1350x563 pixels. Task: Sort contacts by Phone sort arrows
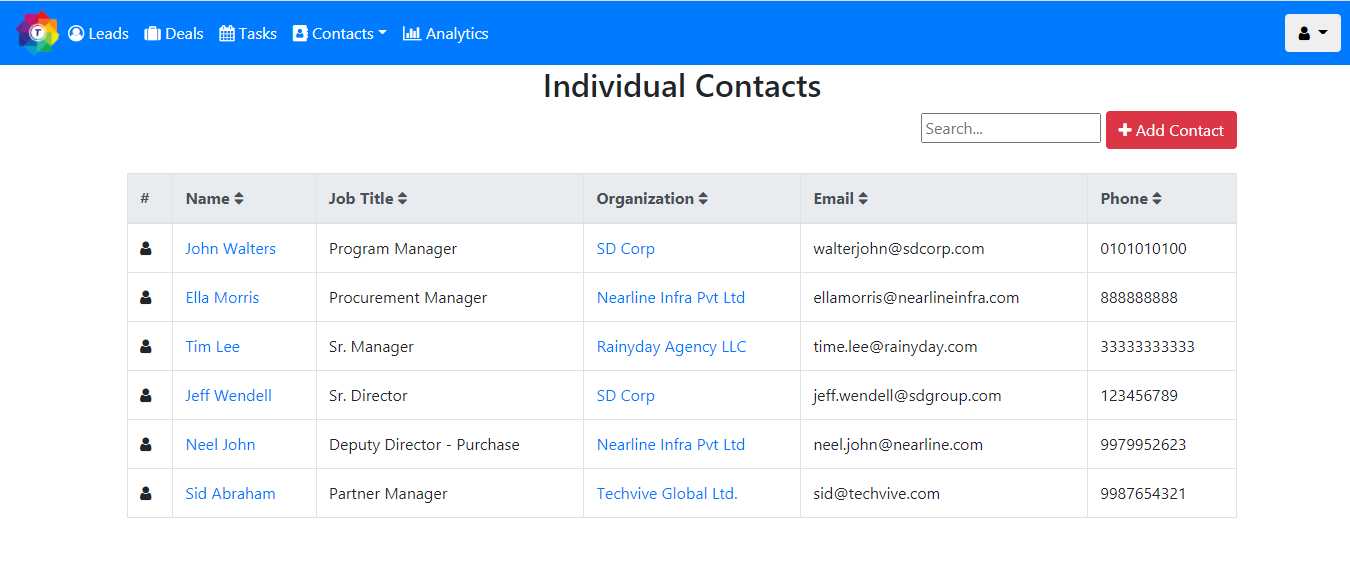1157,199
